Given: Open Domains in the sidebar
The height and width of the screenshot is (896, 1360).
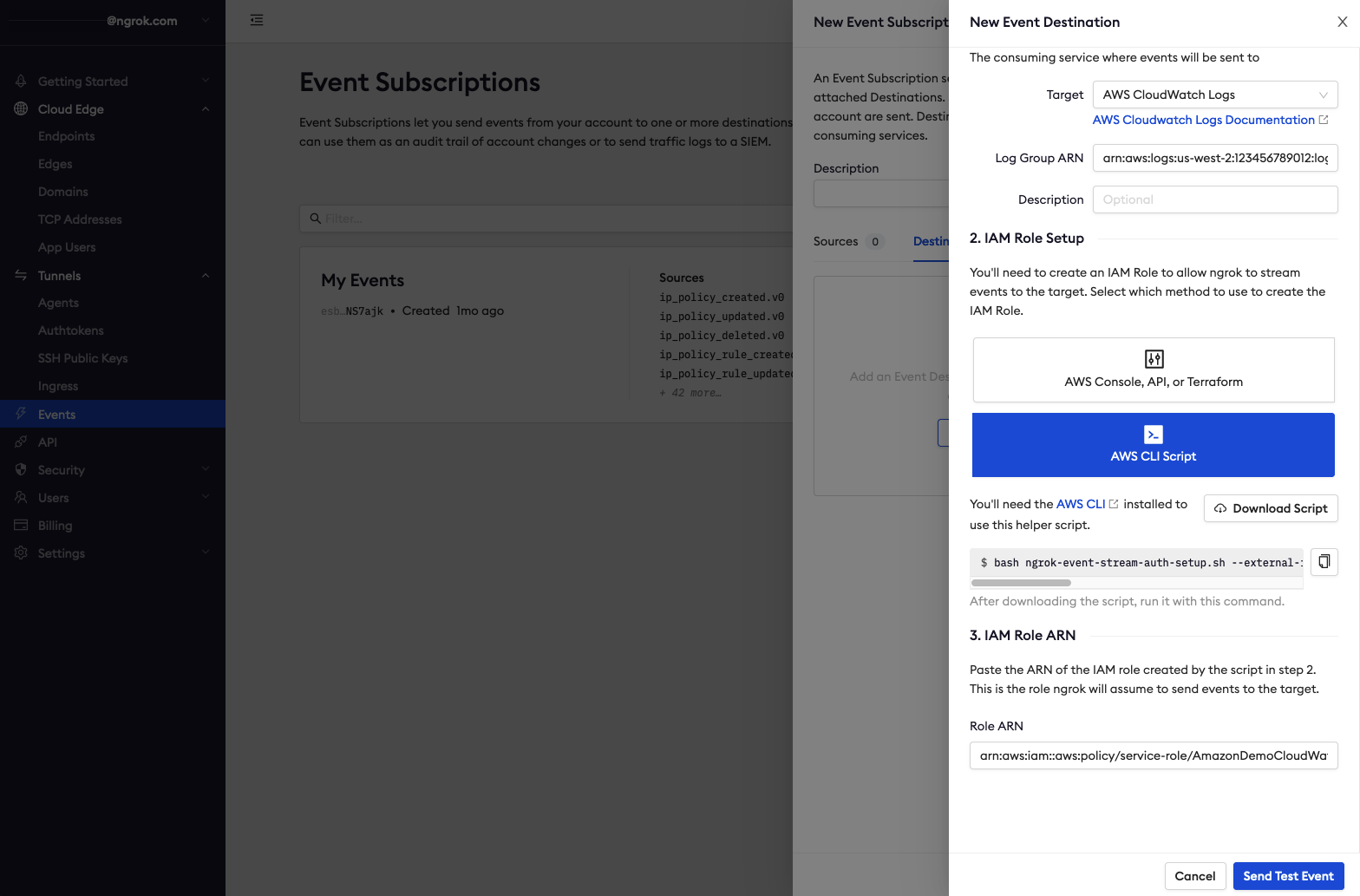Looking at the screenshot, I should coord(63,192).
